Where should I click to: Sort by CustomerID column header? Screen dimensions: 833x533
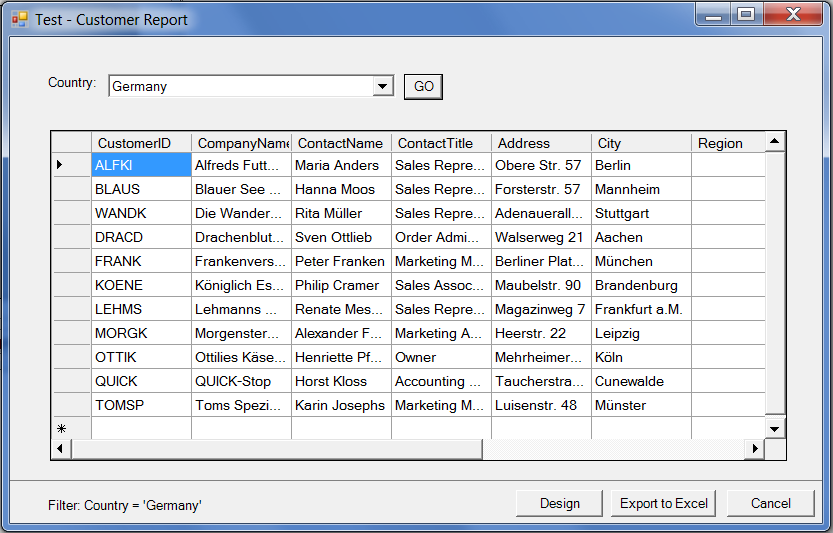click(x=141, y=143)
